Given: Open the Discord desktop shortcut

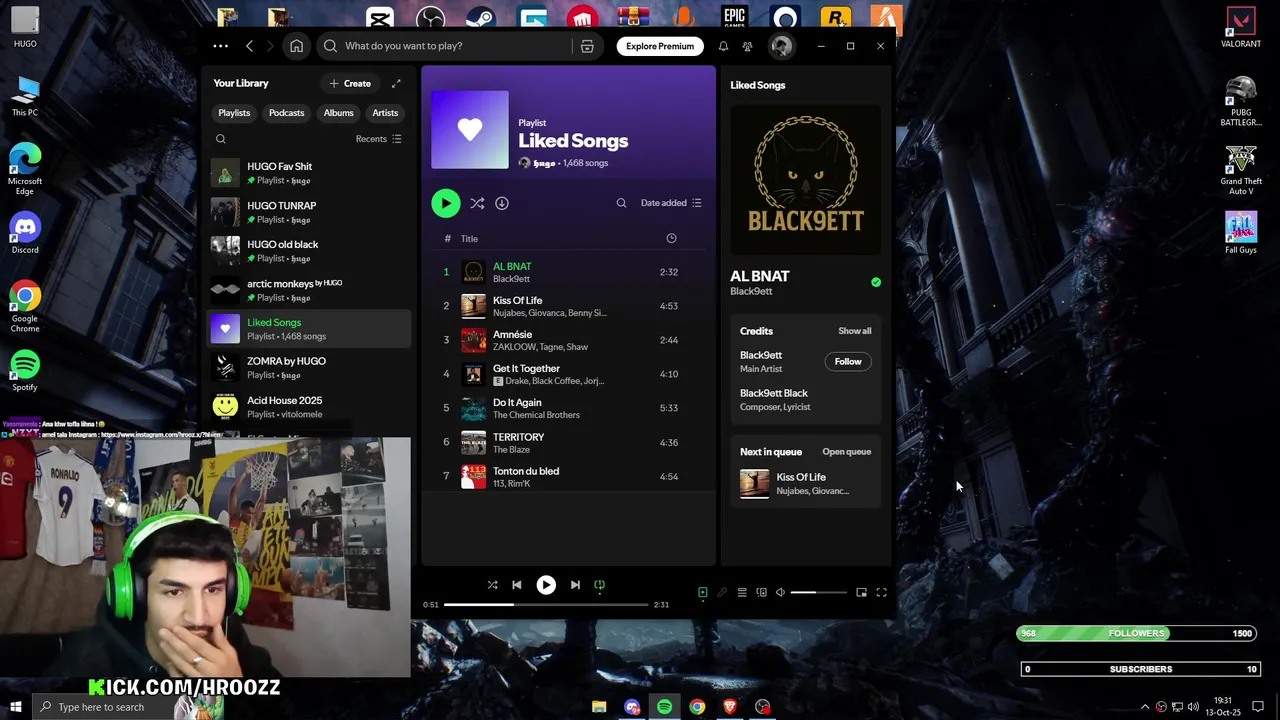Looking at the screenshot, I should click(x=25, y=233).
